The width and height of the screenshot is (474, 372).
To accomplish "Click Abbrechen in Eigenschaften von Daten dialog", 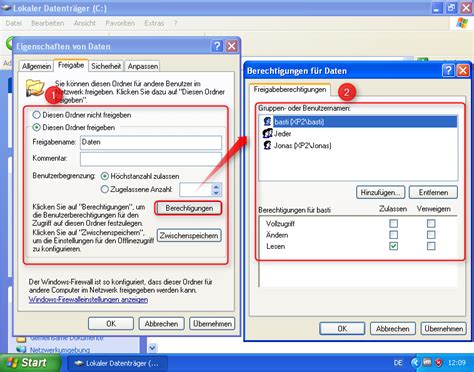I will pos(161,324).
